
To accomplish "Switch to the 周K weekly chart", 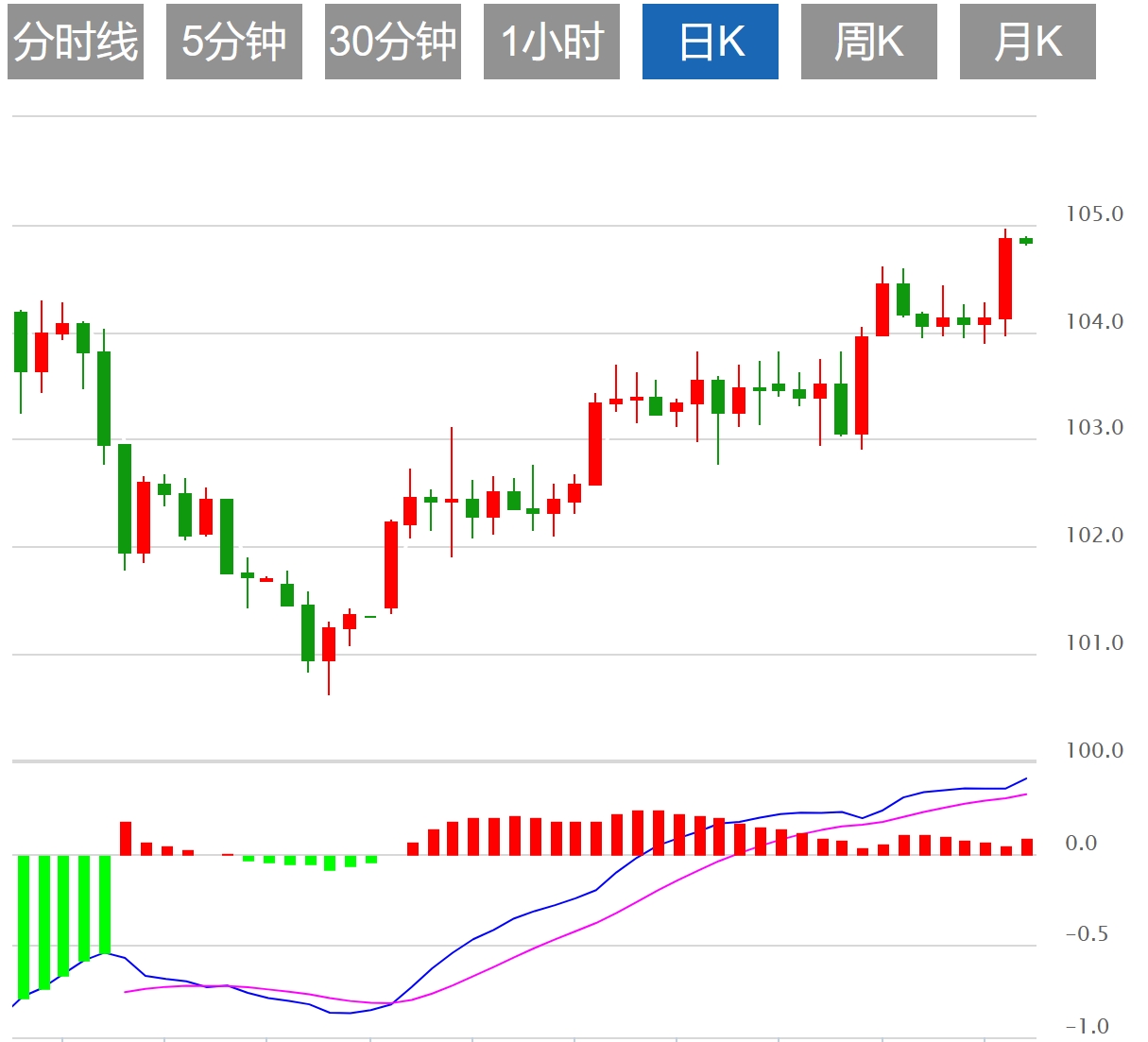I will click(x=869, y=42).
